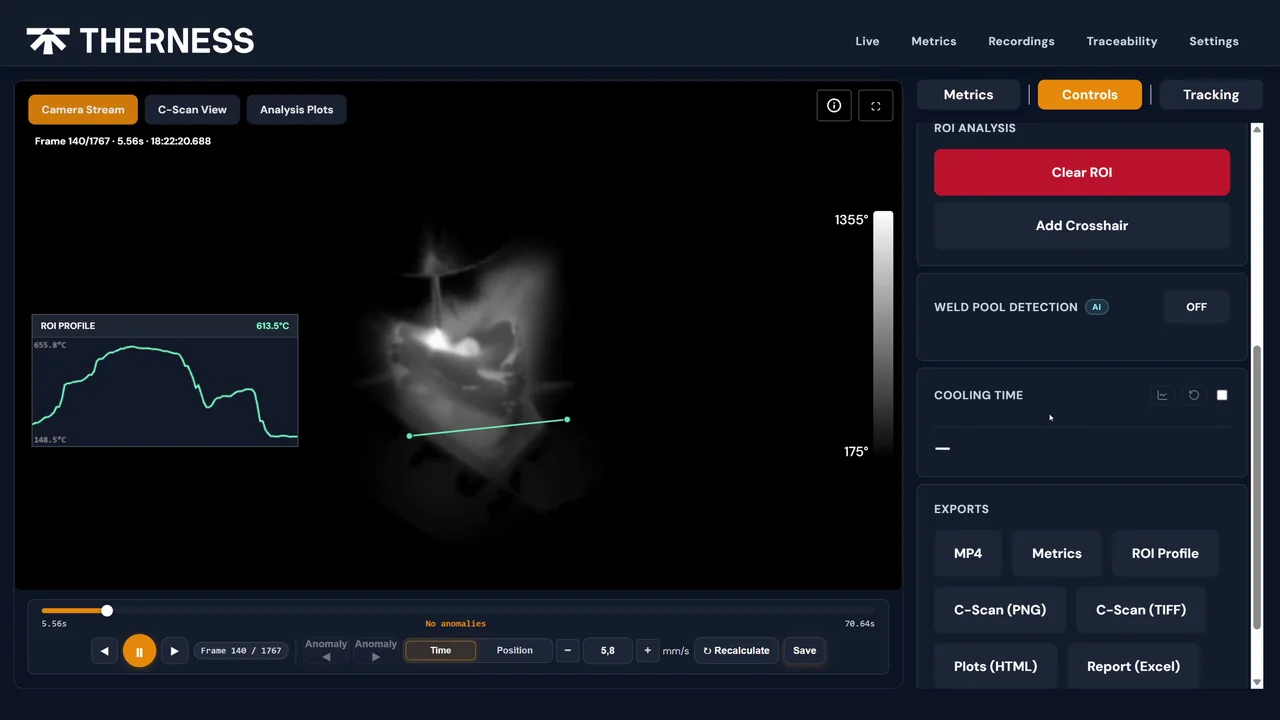
Task: Enter fullscreen with the expand icon
Action: (x=876, y=106)
